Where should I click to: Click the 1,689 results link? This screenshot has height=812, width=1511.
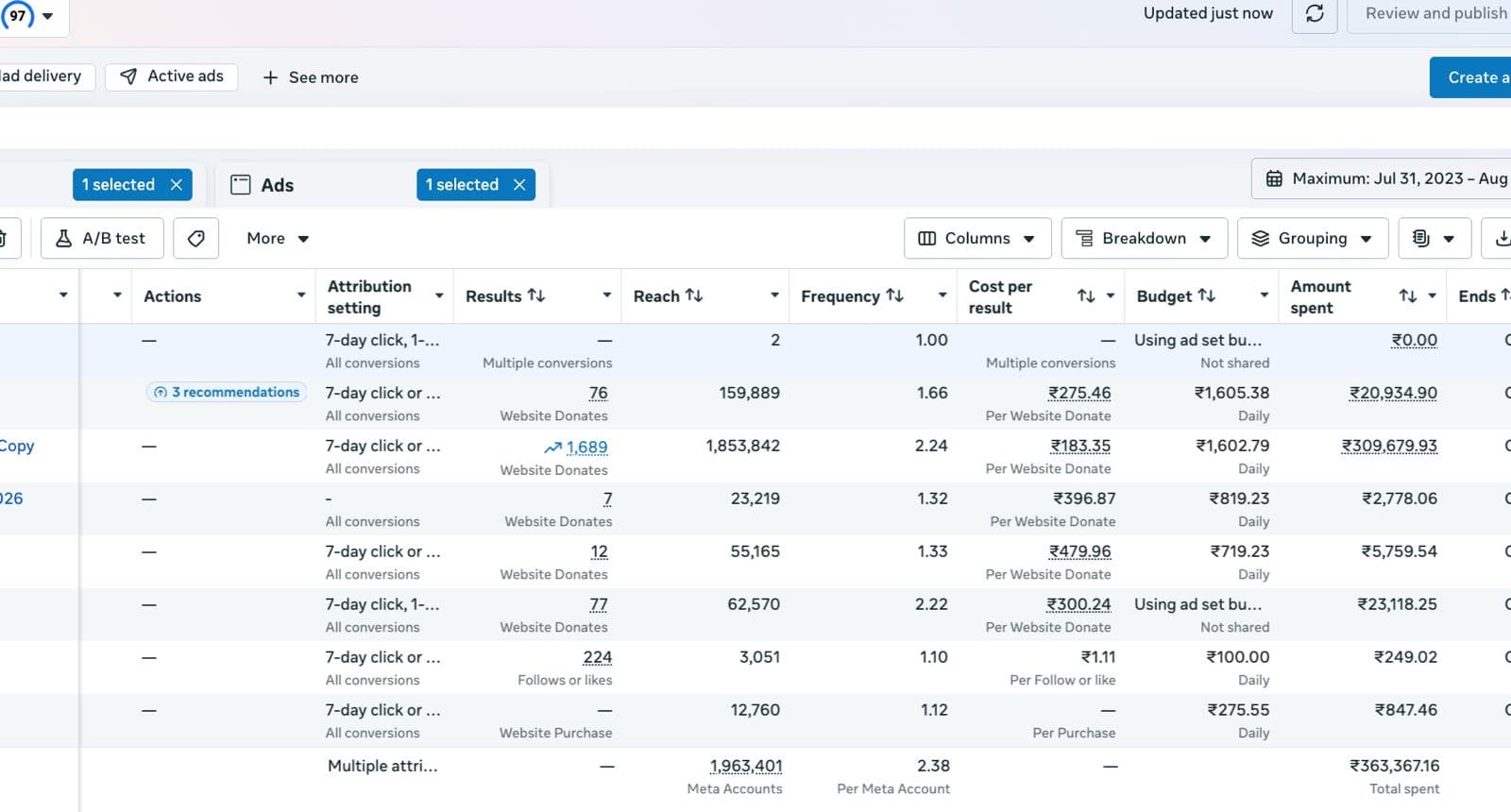587,448
